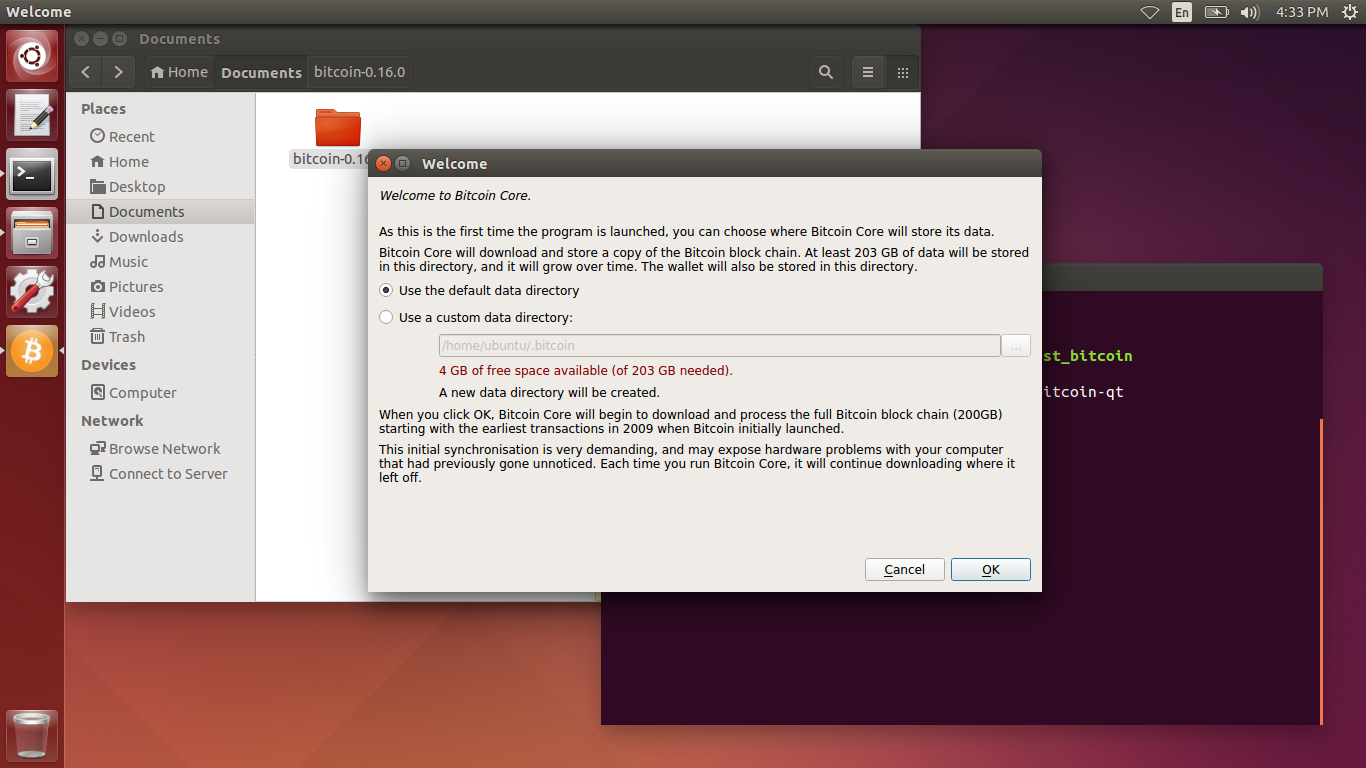Image resolution: width=1366 pixels, height=768 pixels.
Task: Click the terminal window's scrollbar
Action: tap(1321, 571)
